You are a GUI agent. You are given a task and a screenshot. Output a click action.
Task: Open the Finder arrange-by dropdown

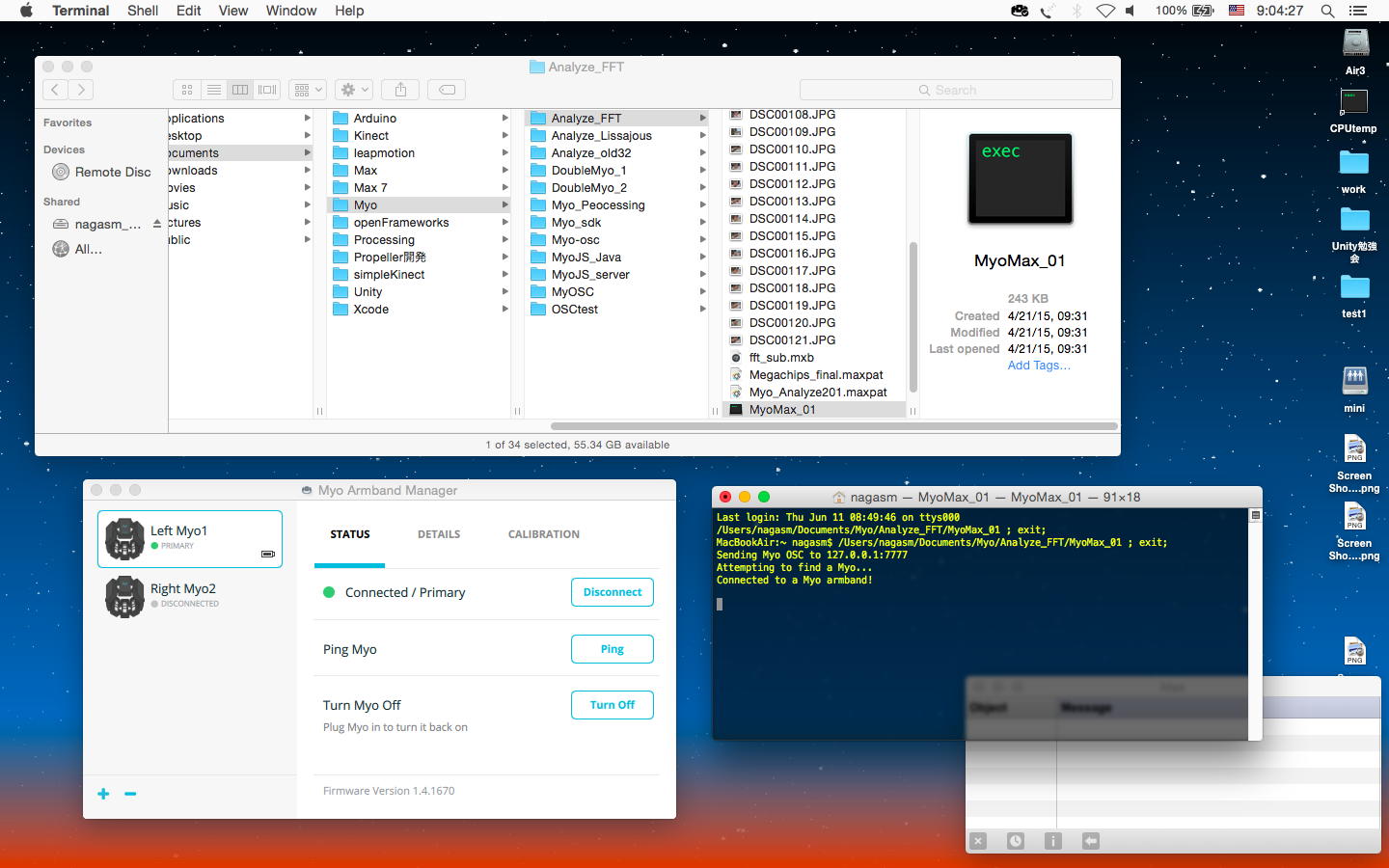pyautogui.click(x=309, y=90)
